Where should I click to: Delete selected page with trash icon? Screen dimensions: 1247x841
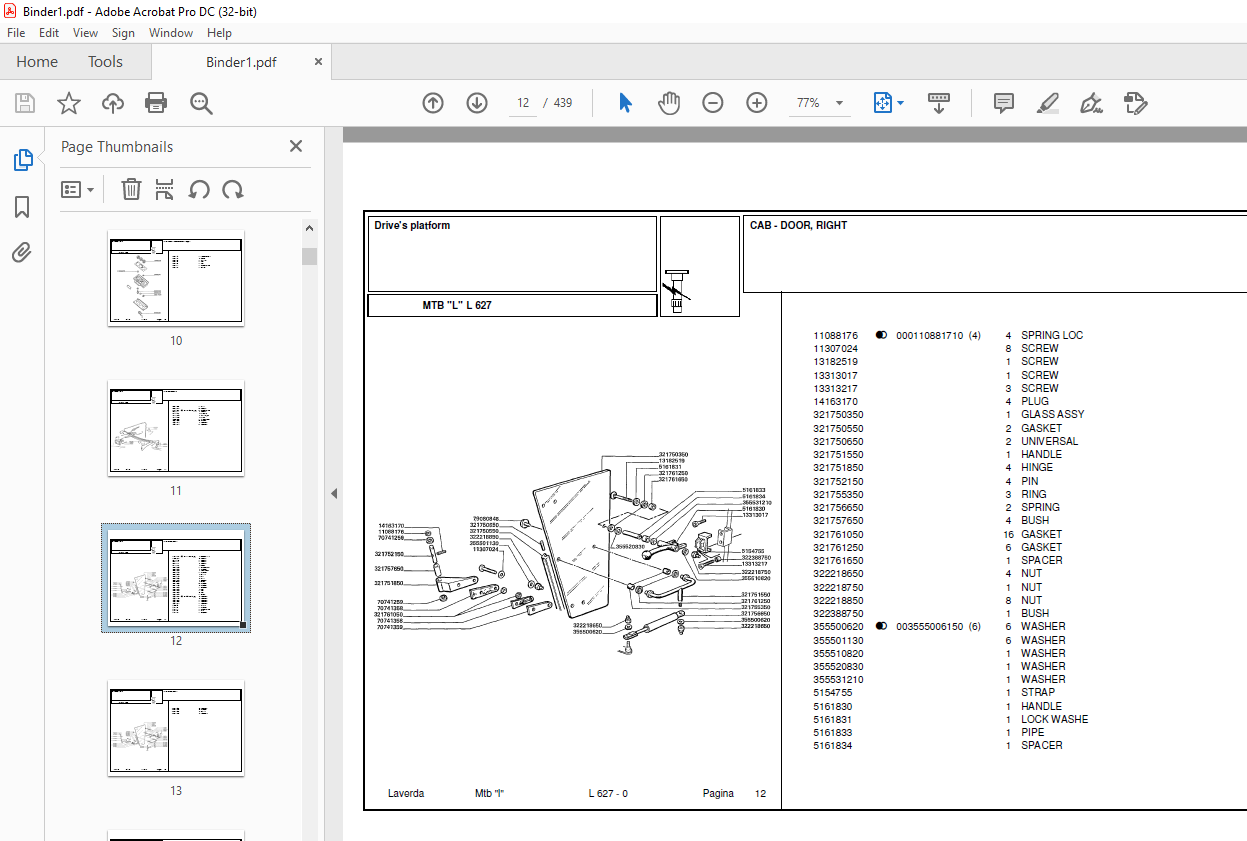[131, 189]
